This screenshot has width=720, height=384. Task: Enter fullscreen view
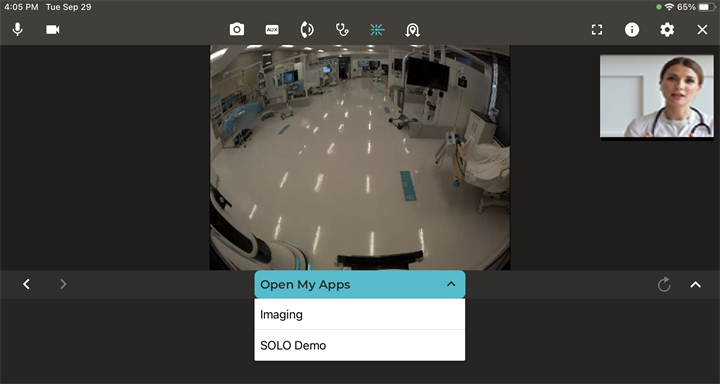tap(596, 30)
